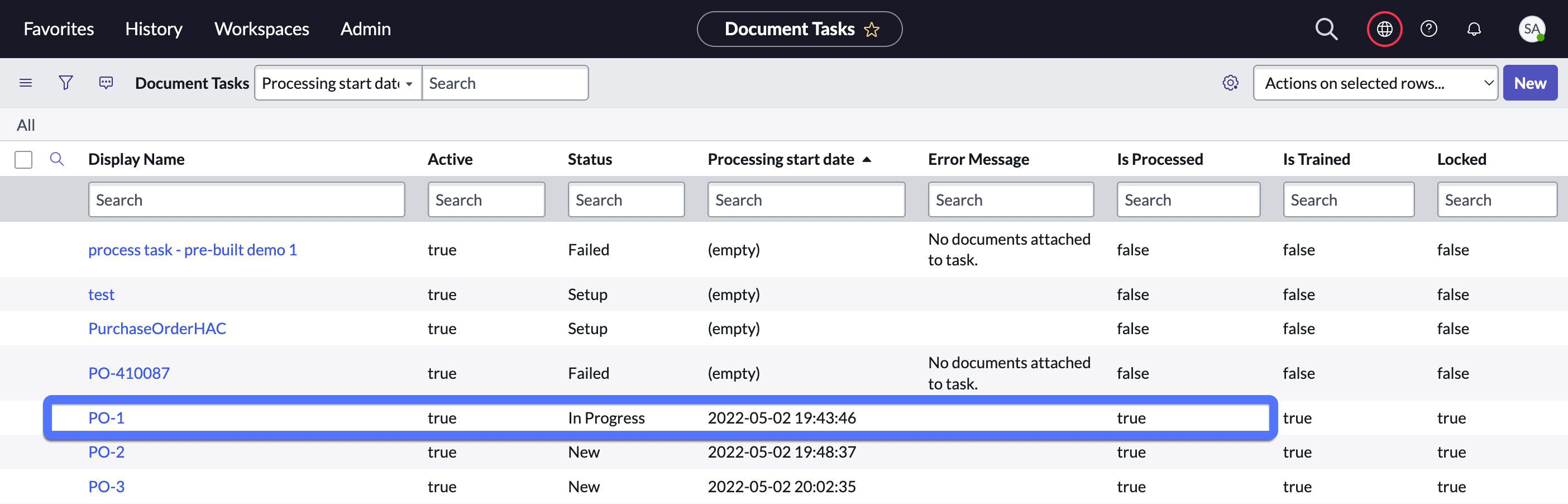
Task: Click the Setup status in PurchaseOrderHAC row
Action: 587,329
